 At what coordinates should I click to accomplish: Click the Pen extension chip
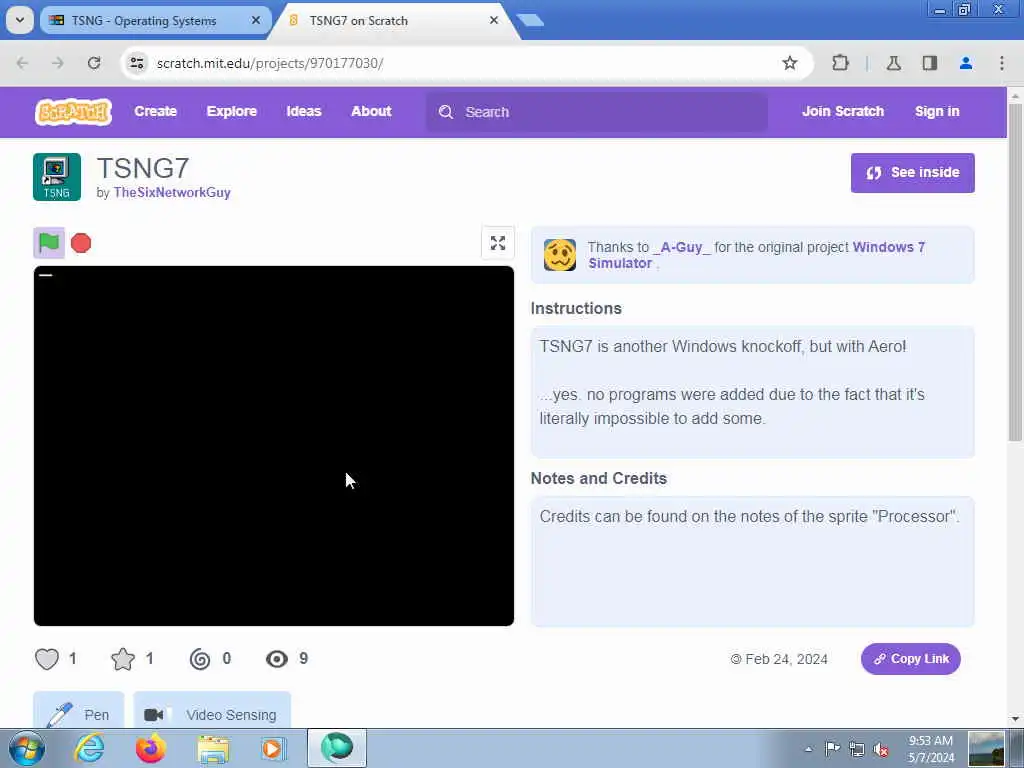point(79,713)
